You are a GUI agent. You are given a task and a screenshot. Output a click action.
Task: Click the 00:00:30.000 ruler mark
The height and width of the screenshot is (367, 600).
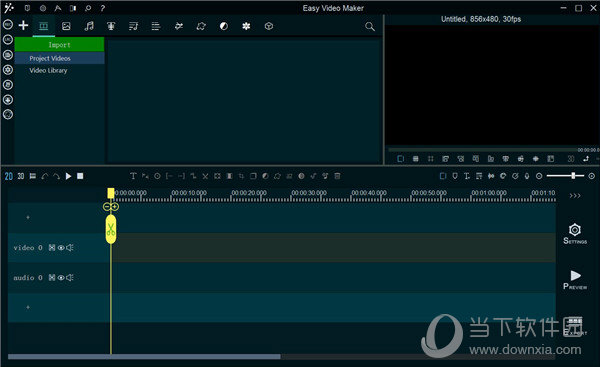(x=309, y=193)
